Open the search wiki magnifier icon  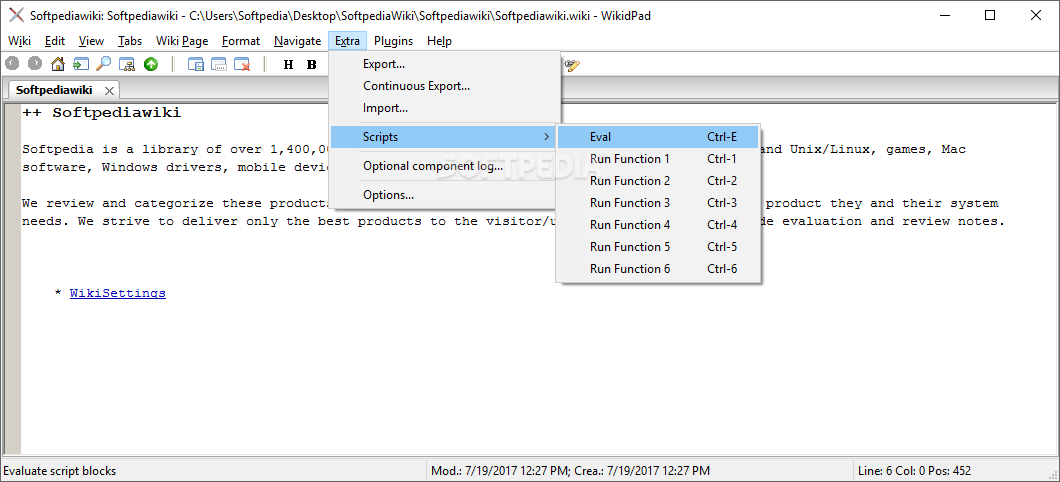coord(103,64)
